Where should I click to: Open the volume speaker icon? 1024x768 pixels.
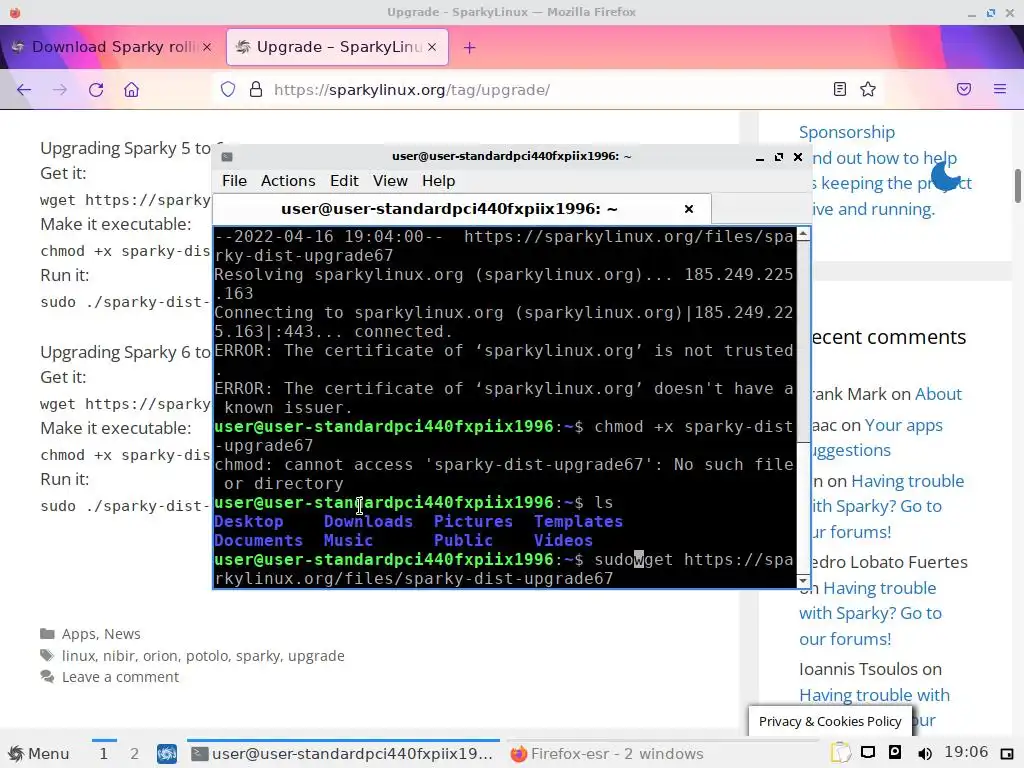[925, 753]
